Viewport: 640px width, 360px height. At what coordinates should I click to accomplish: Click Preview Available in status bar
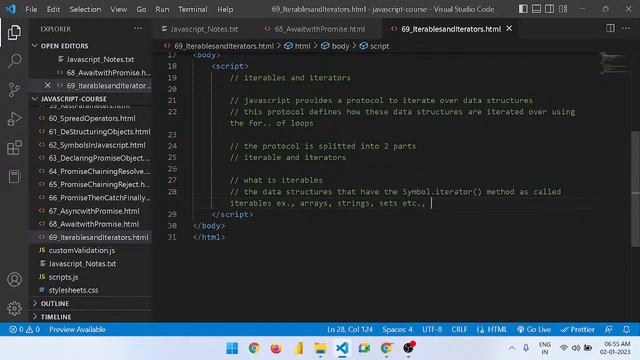click(x=77, y=329)
